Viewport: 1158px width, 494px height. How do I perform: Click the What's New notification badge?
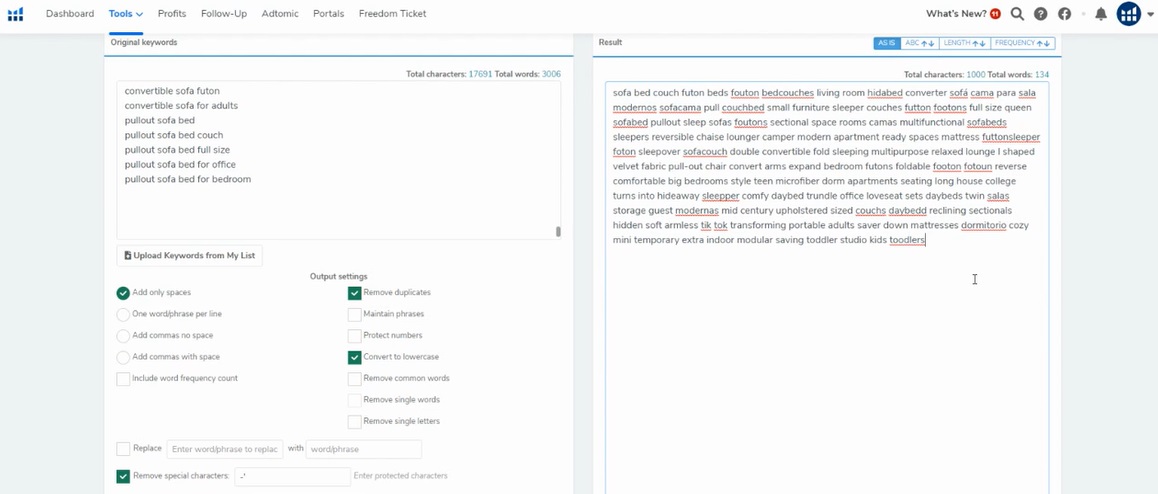tap(995, 13)
